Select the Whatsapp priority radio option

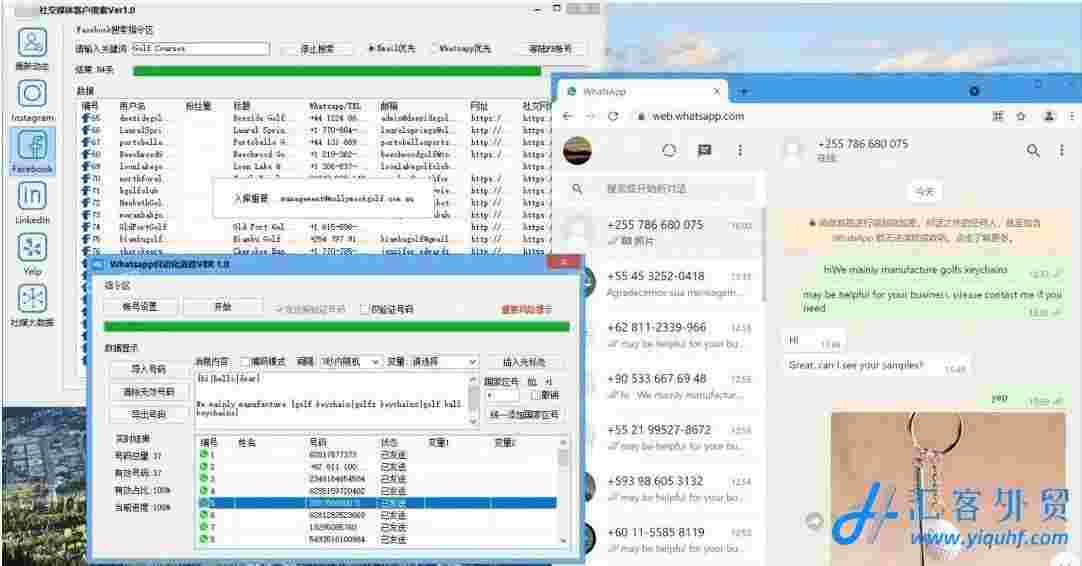pyautogui.click(x=436, y=48)
